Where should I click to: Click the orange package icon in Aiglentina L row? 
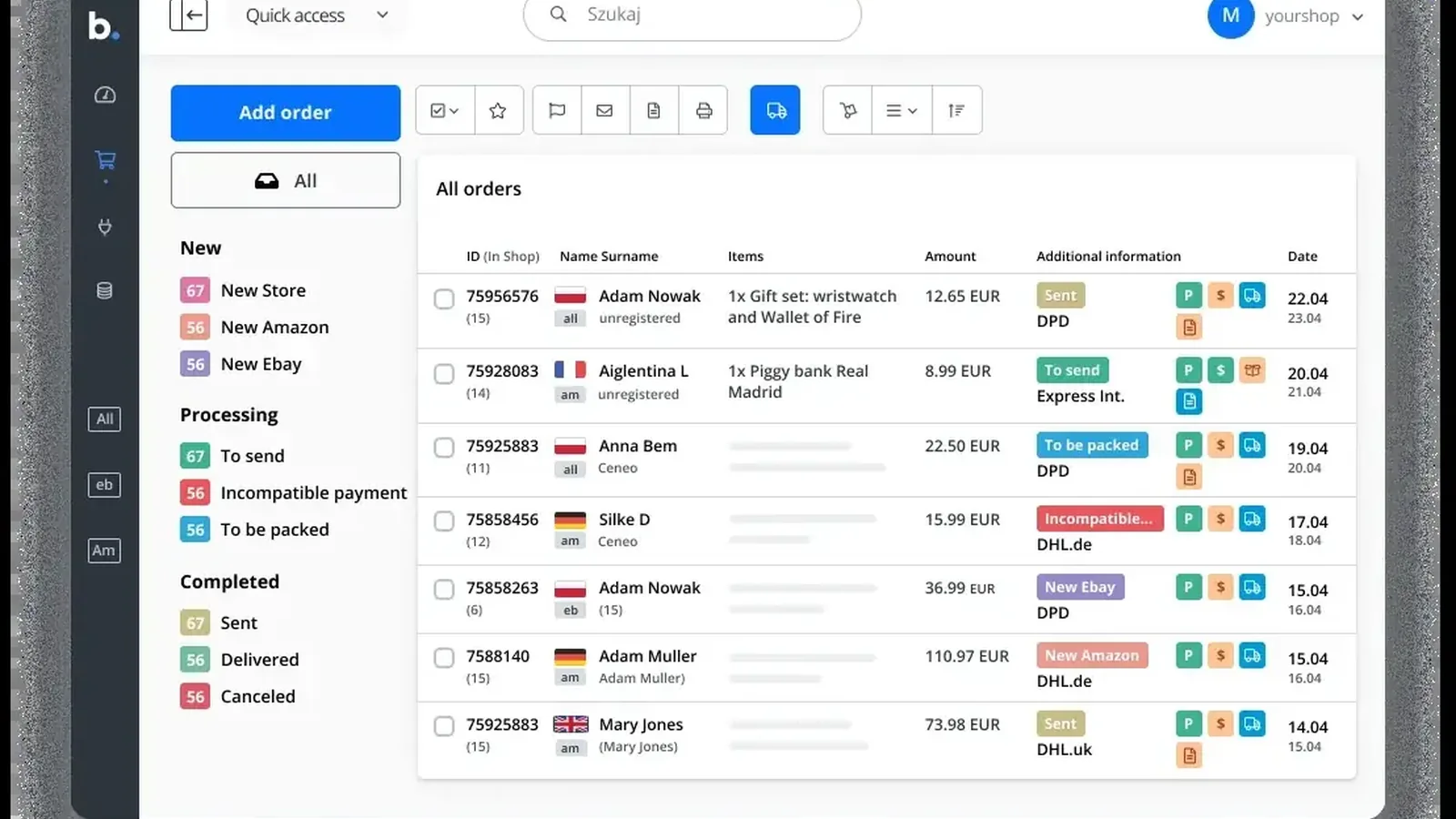click(x=1252, y=369)
